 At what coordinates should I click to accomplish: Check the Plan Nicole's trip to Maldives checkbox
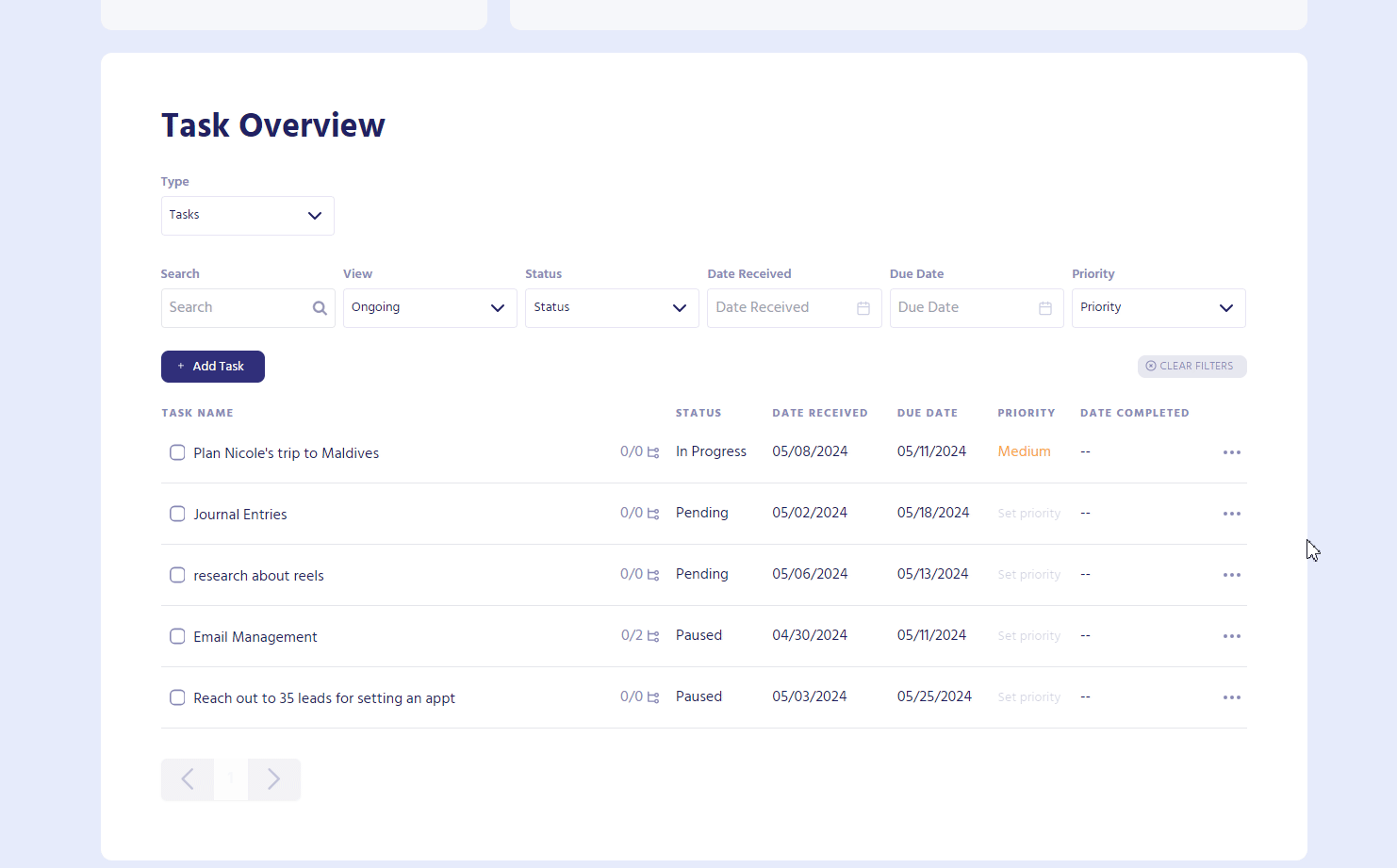[177, 452]
